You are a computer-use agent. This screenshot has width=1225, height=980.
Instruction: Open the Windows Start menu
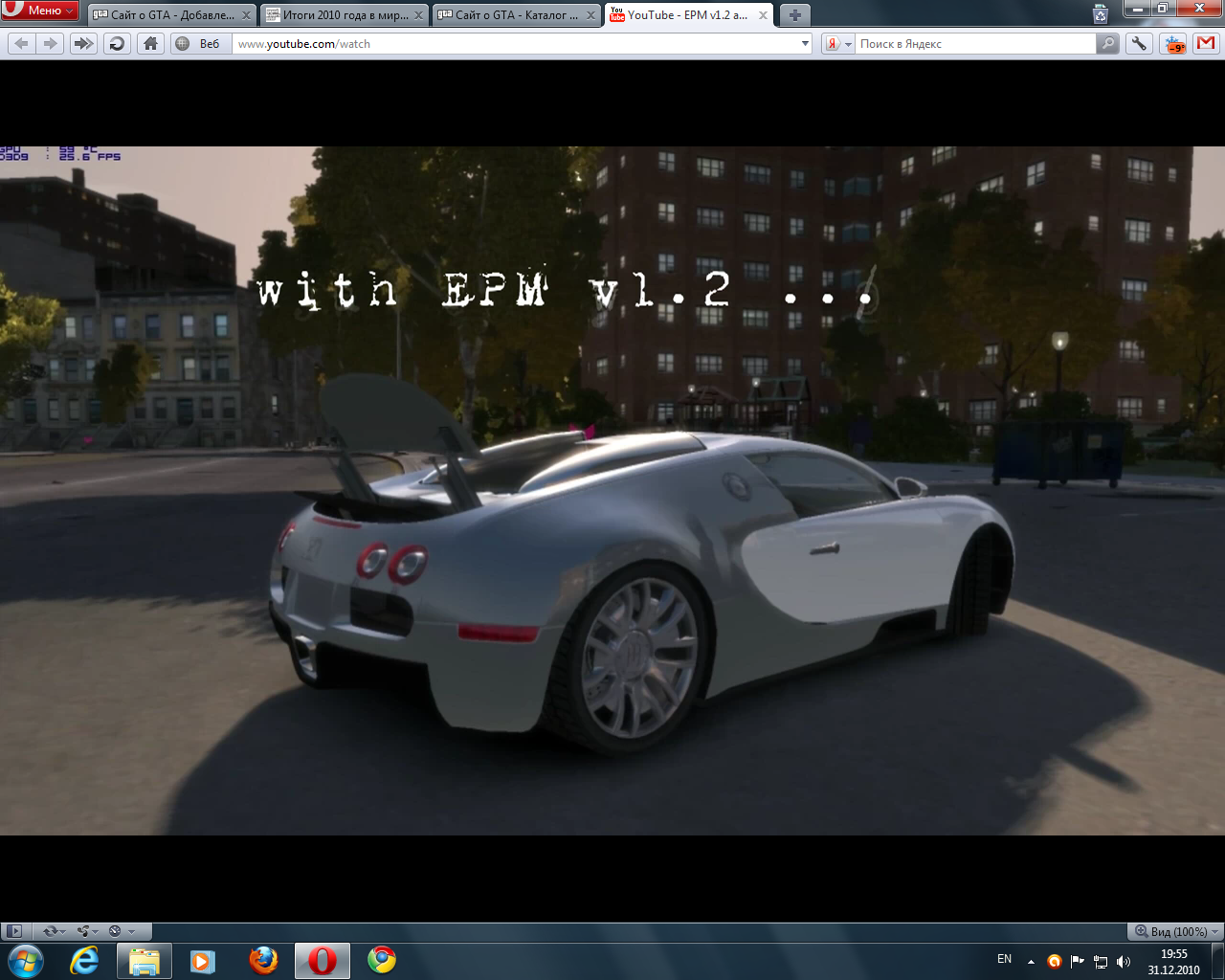[x=25, y=960]
